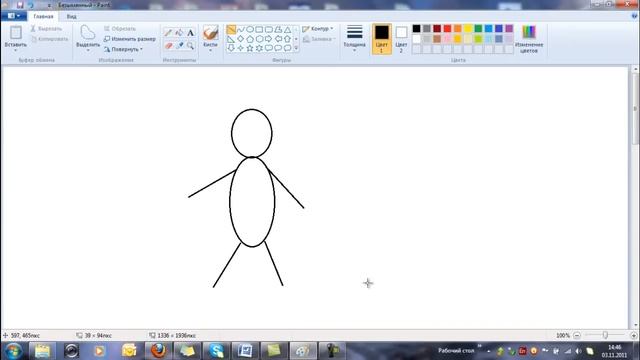Activate Color 1 (Цвет 1) selector
Screen dimensions: 640x360
(382, 39)
